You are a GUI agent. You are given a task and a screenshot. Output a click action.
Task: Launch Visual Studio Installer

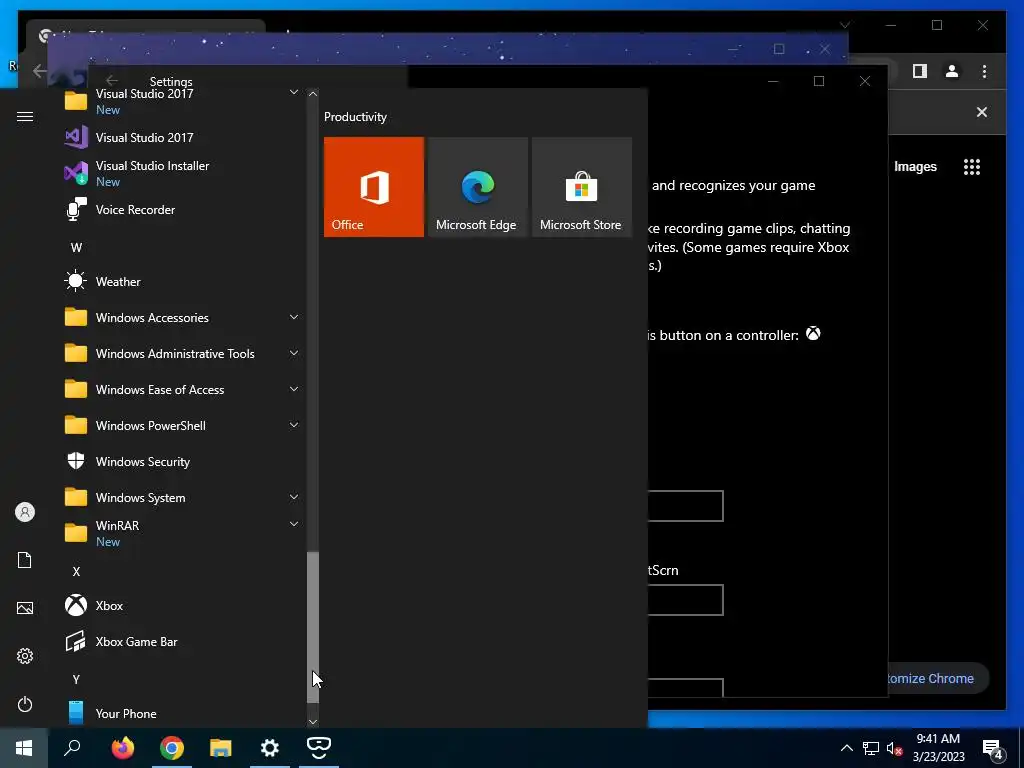point(152,173)
